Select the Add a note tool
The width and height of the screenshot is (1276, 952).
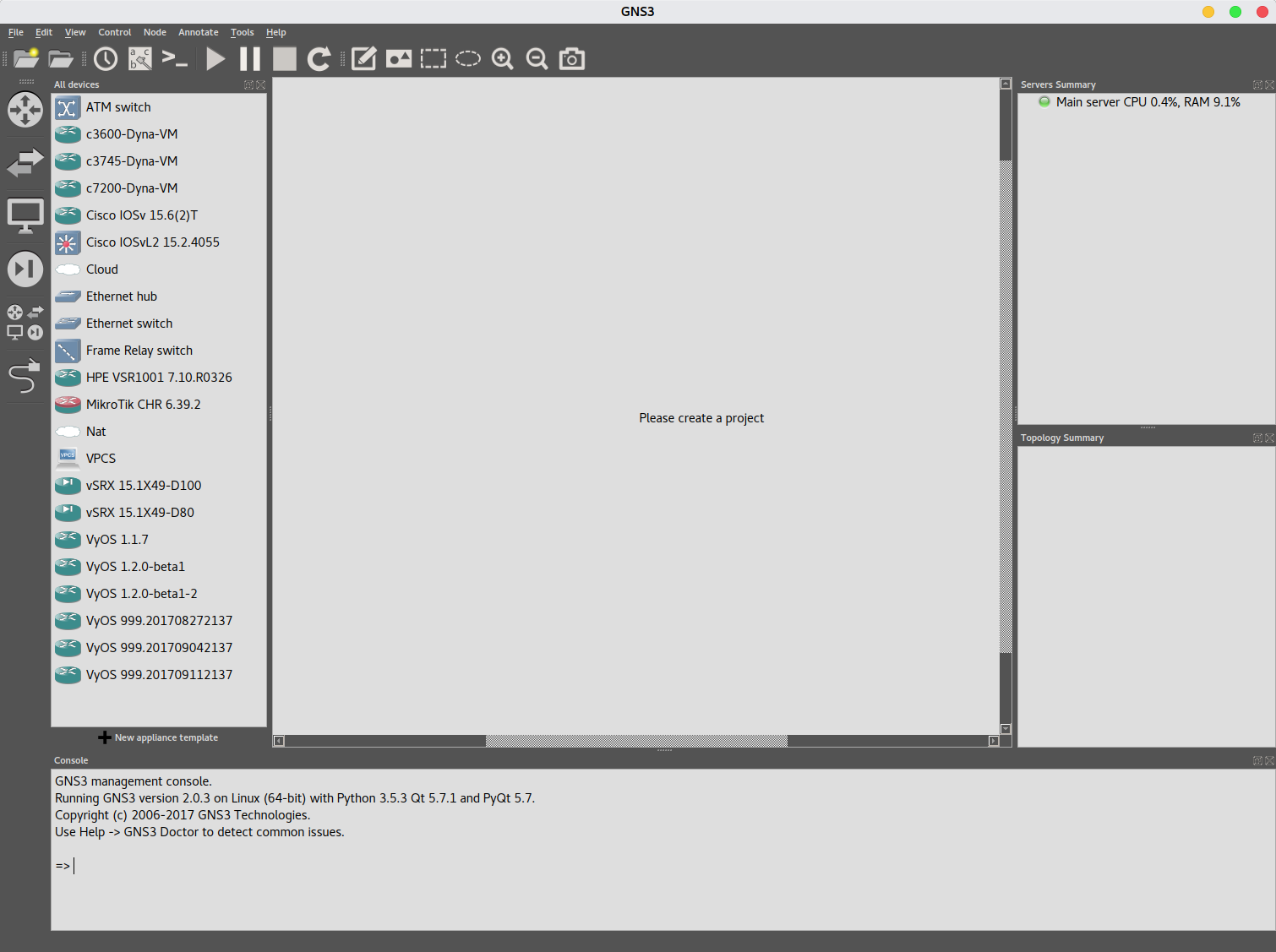(x=364, y=58)
